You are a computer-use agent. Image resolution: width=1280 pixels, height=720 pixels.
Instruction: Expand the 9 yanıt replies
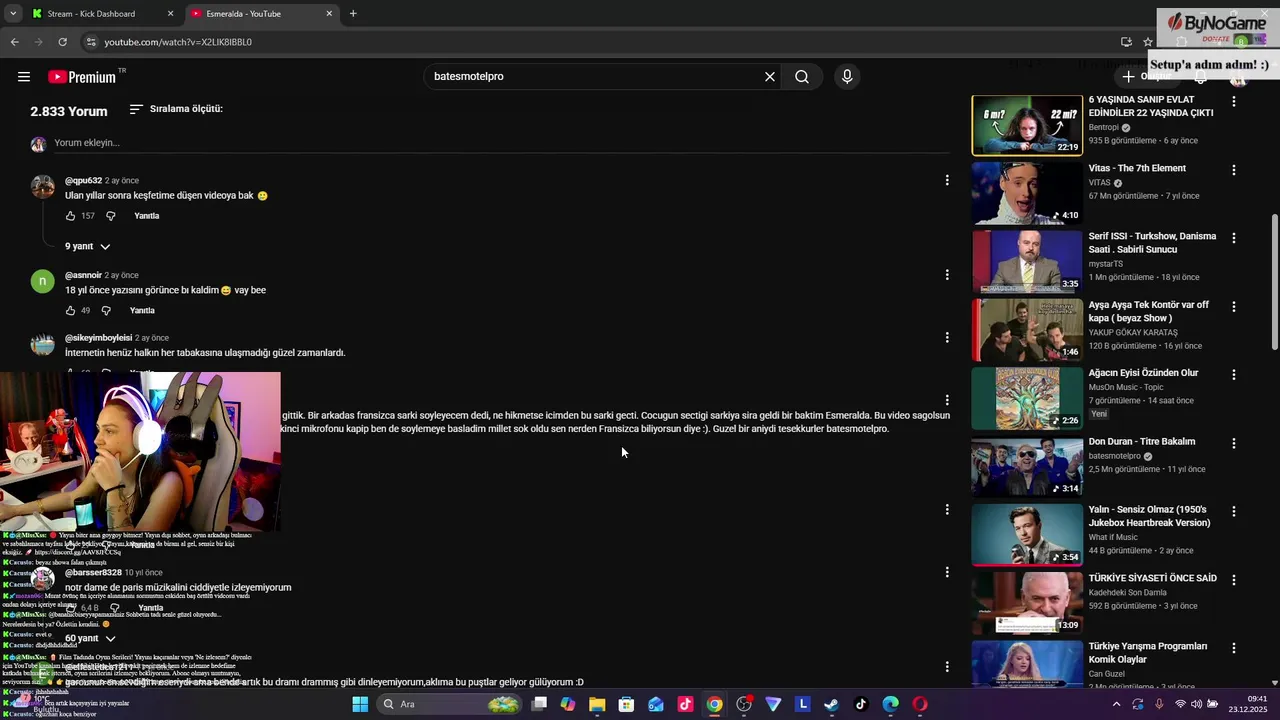(88, 246)
